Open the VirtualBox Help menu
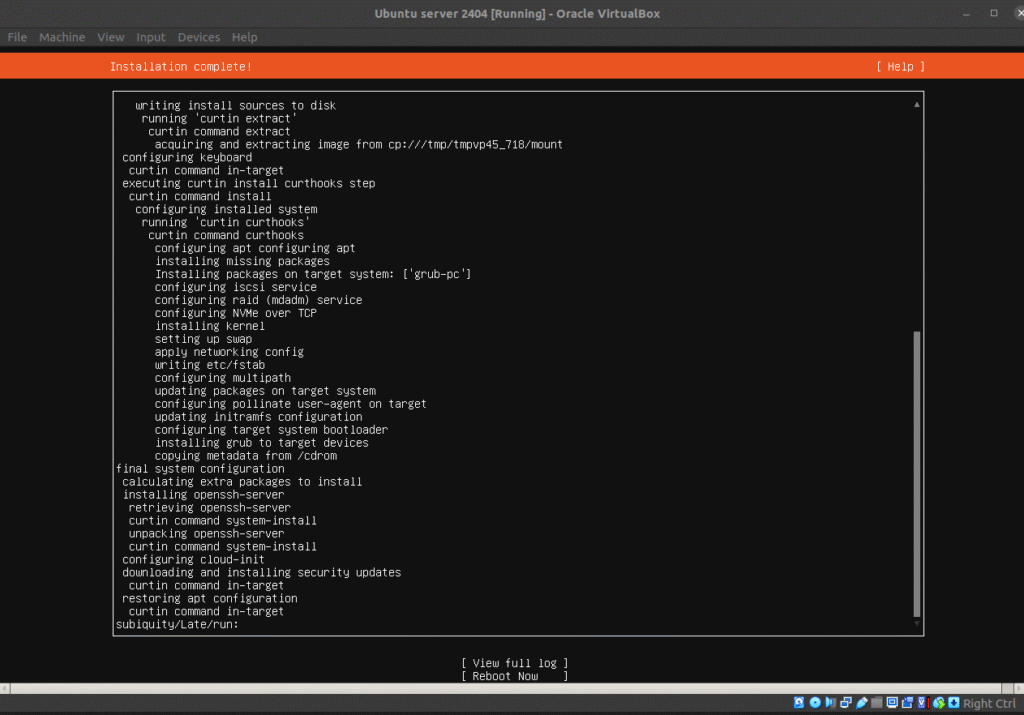 244,37
